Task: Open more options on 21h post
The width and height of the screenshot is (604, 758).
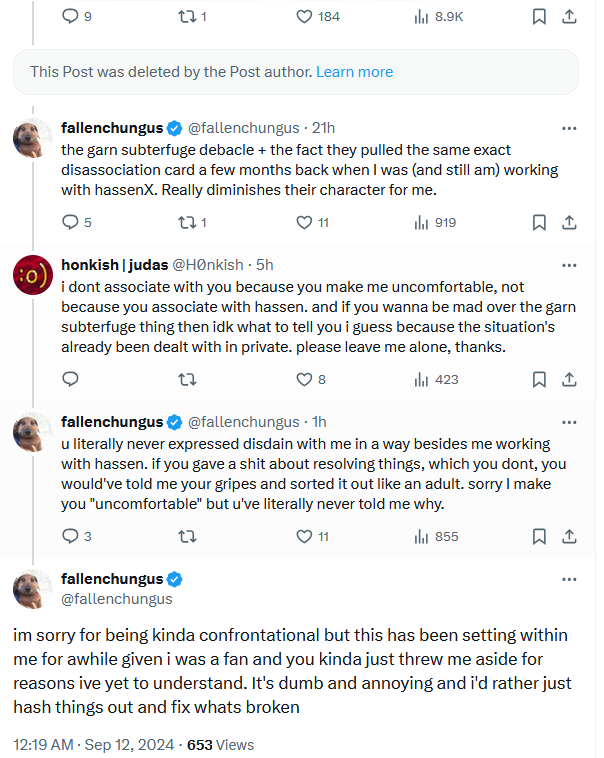Action: point(569,128)
